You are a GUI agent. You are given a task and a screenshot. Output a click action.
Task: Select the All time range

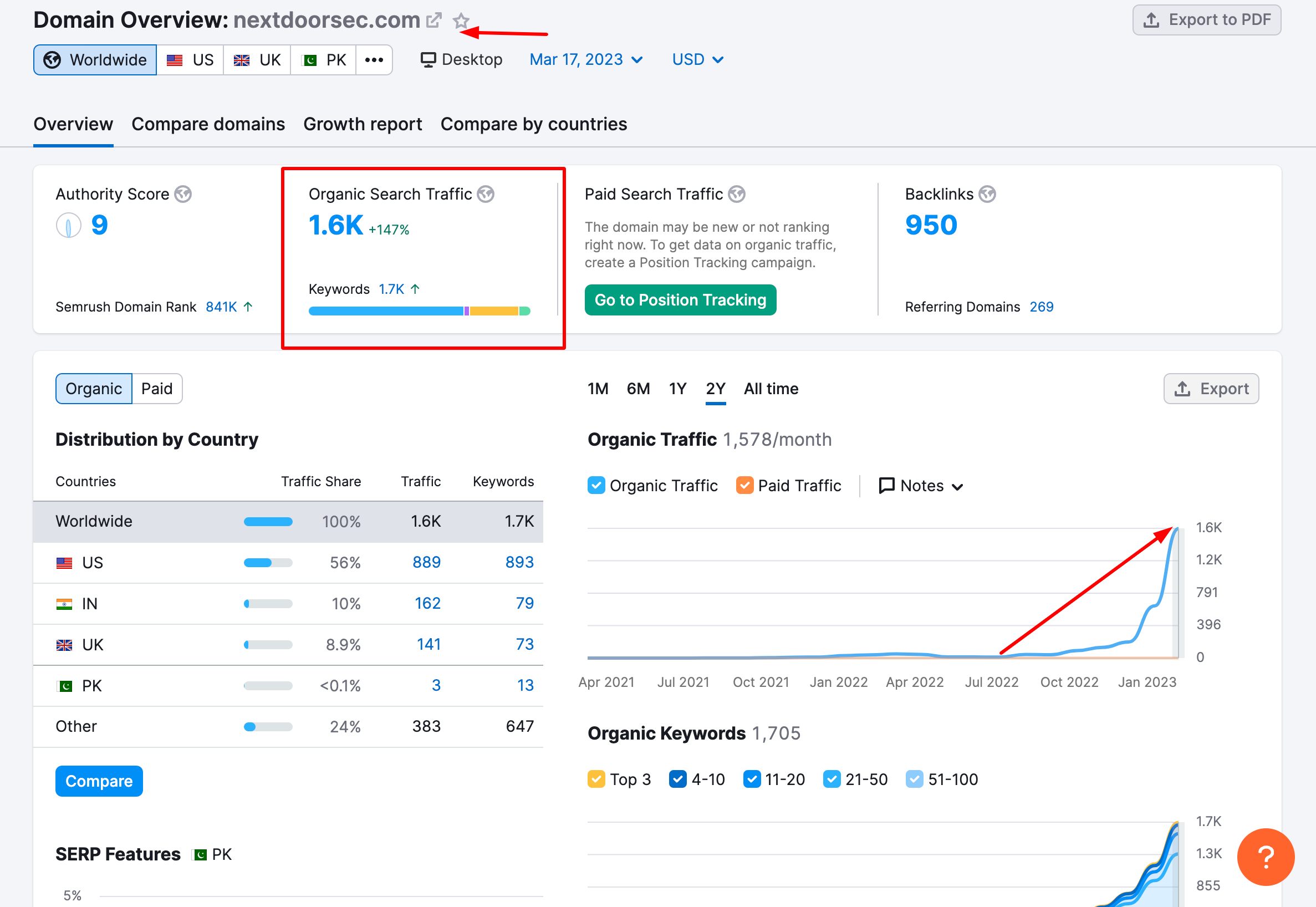pos(771,389)
